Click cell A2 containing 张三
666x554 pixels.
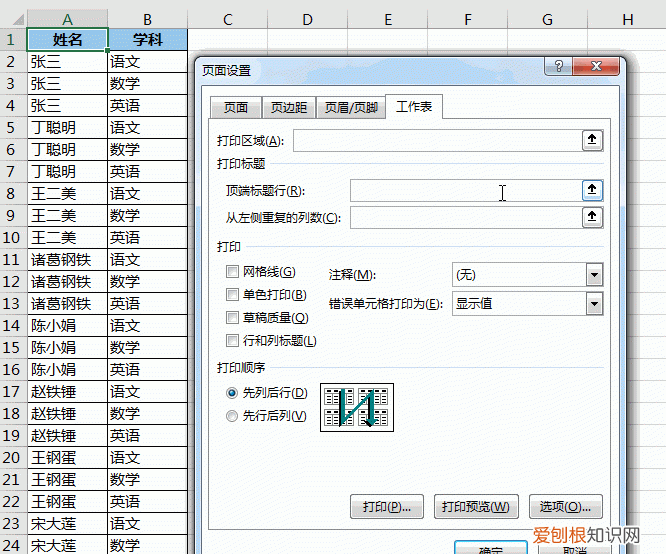[67, 62]
